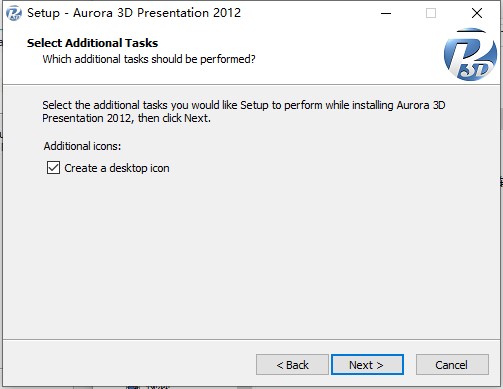Go to the previous step with Back
Screen dimensions: 503x389
(x=292, y=365)
